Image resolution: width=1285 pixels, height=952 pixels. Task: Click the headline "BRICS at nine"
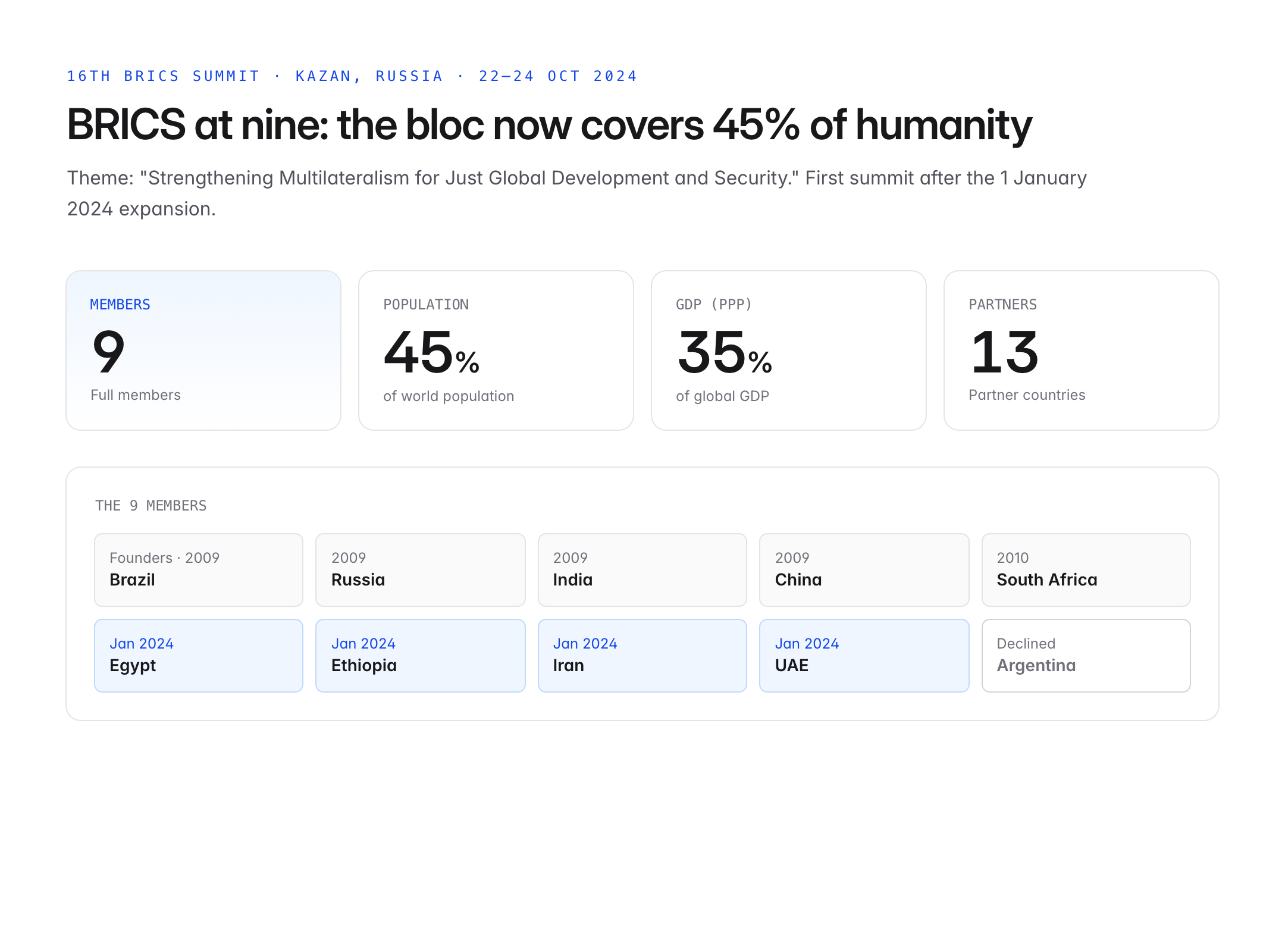pos(197,125)
